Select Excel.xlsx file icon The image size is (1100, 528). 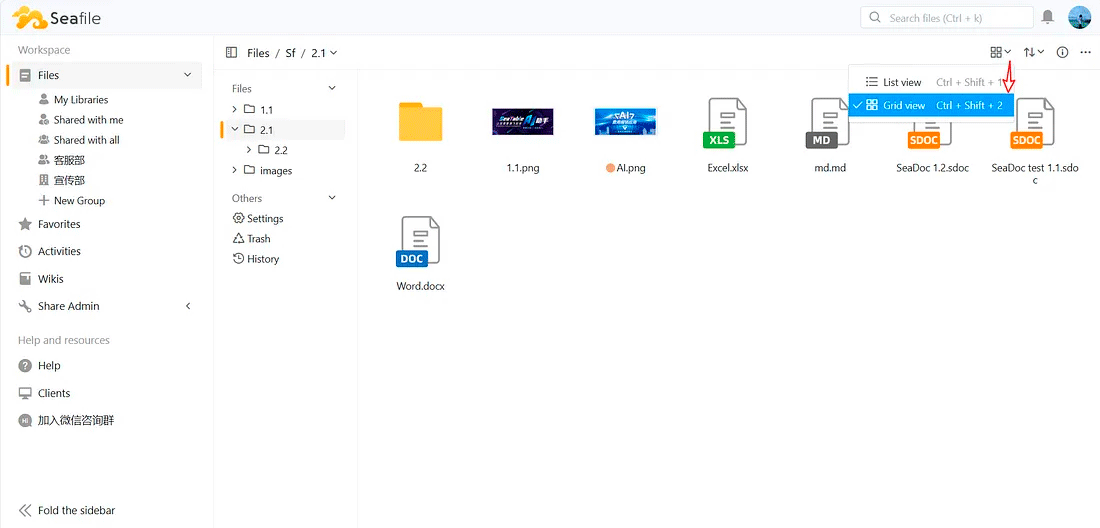(x=726, y=123)
